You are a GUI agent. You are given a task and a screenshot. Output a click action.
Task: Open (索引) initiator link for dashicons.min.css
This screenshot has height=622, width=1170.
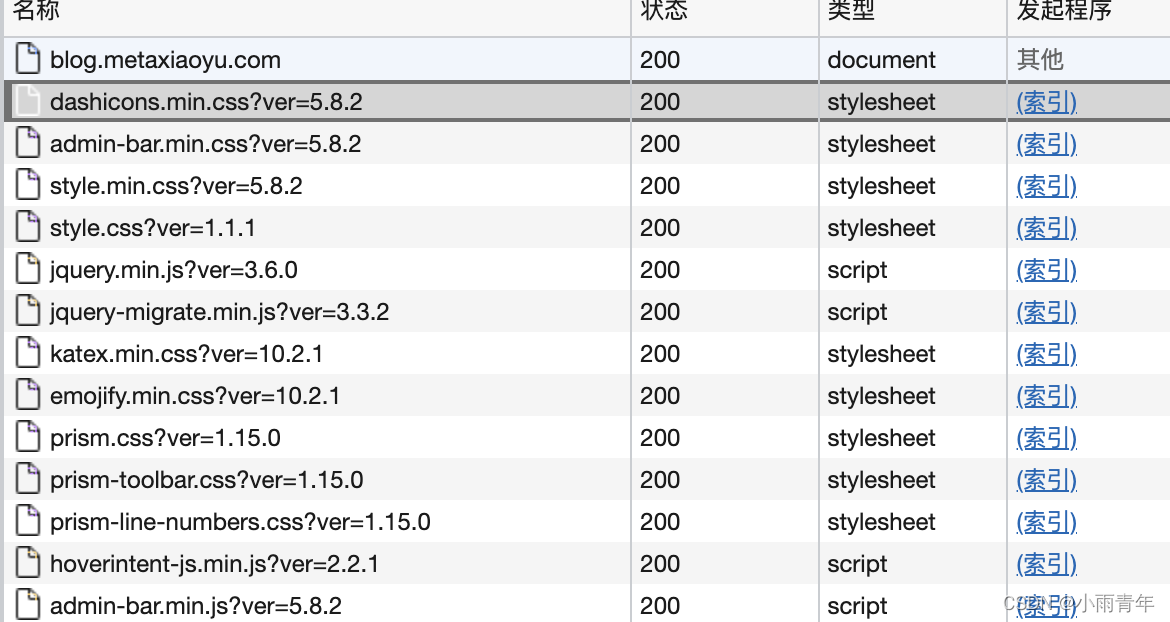1046,102
